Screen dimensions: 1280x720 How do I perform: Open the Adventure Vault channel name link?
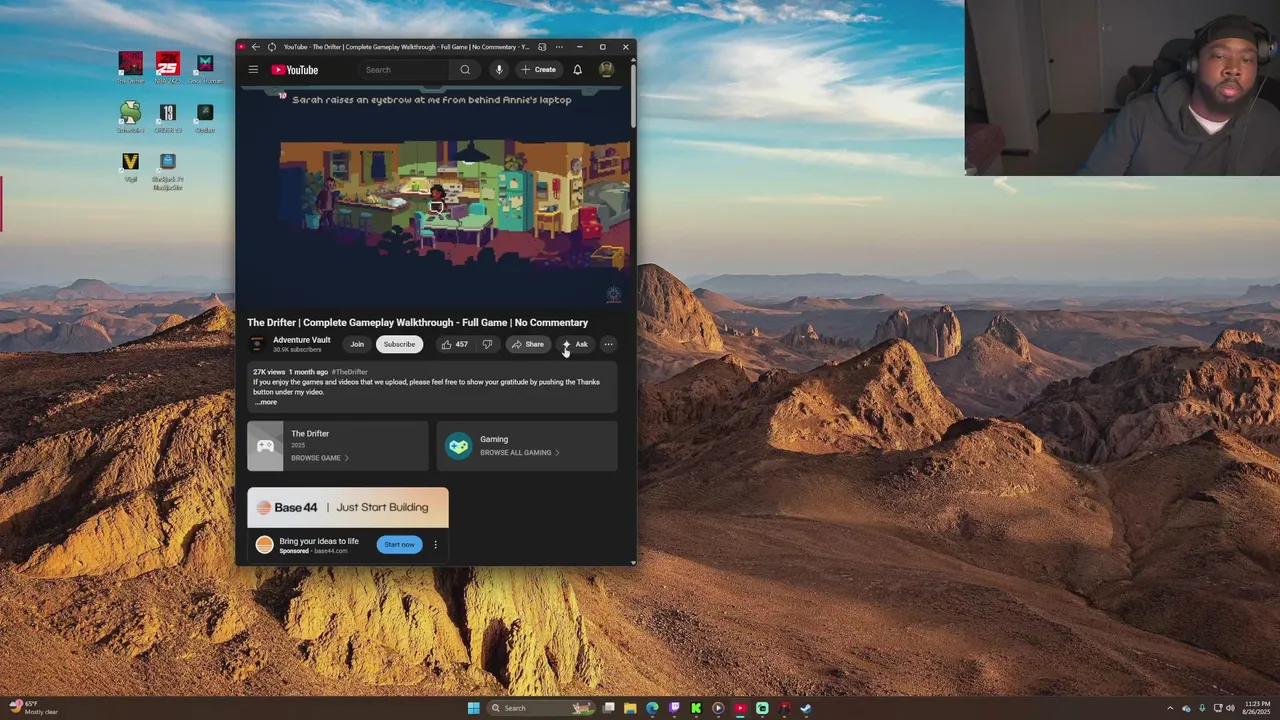click(301, 340)
